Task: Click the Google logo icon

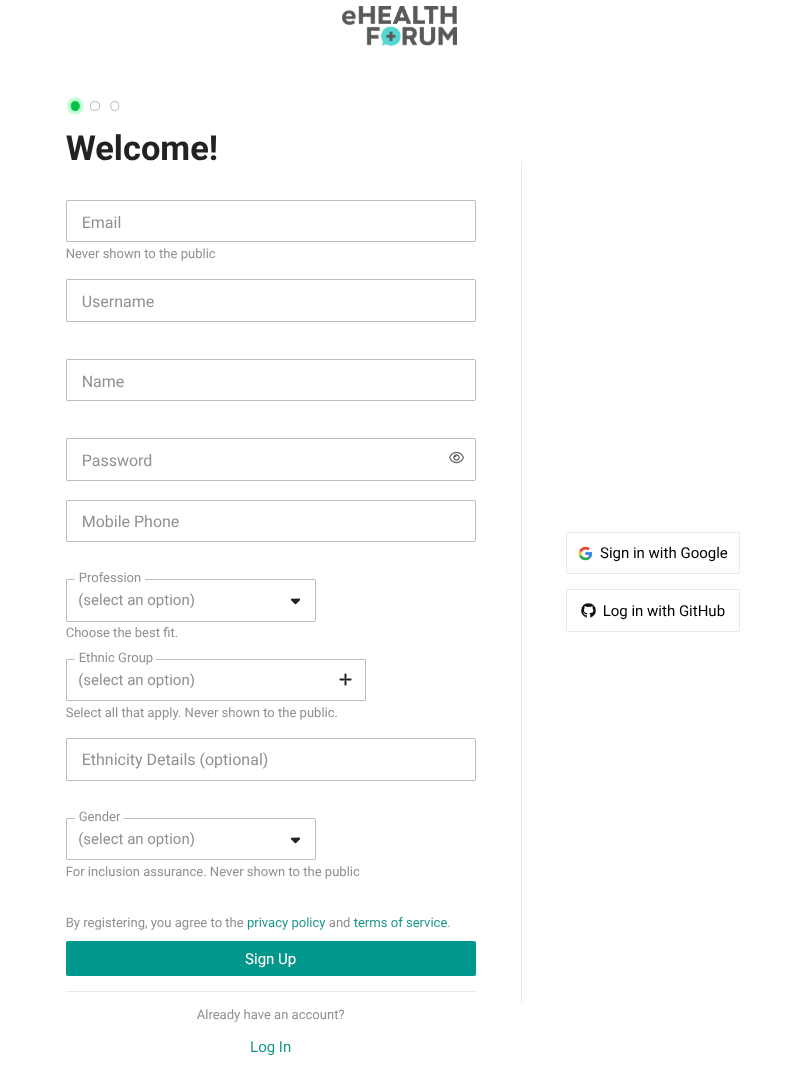Action: (586, 553)
